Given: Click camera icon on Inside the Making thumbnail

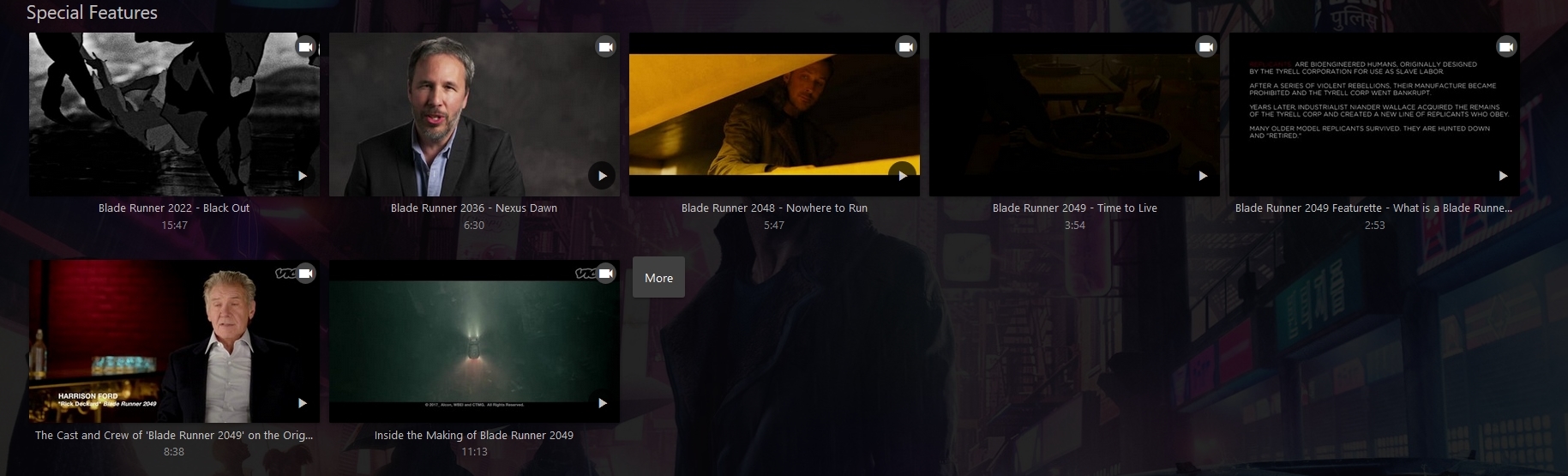Looking at the screenshot, I should (605, 274).
